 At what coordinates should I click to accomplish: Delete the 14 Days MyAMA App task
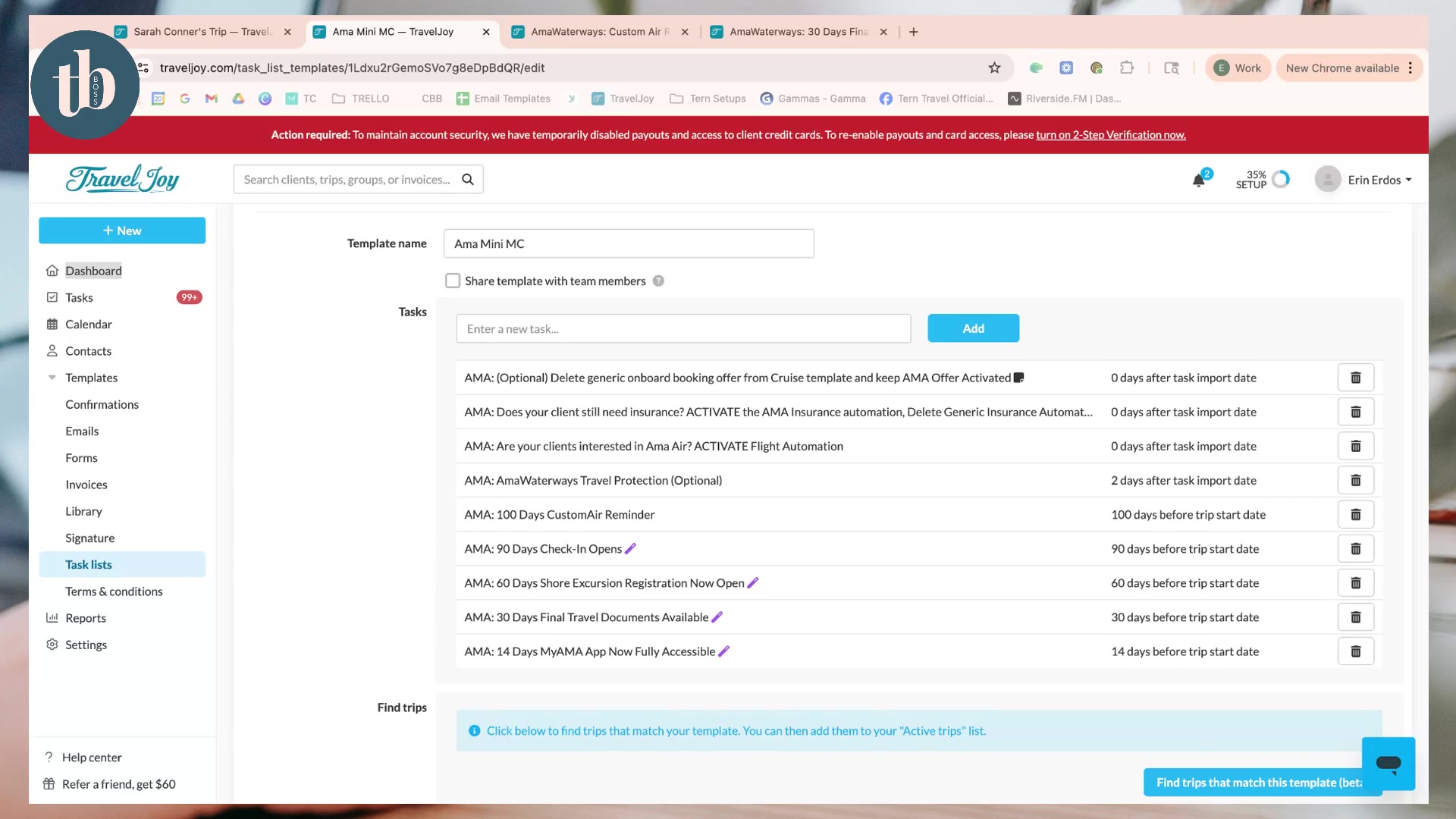tap(1356, 651)
